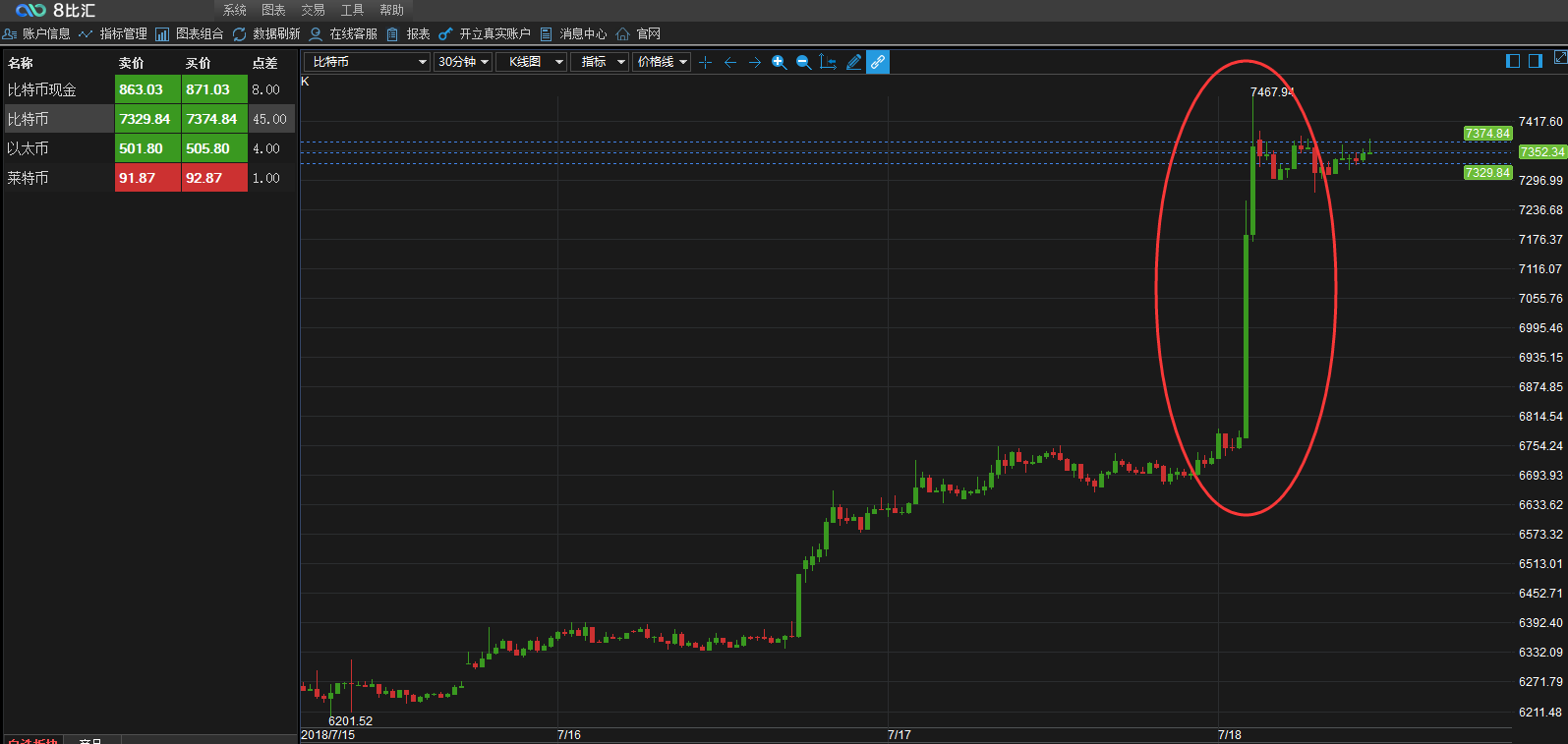Open the 30分钟 timeframe dropdown

click(x=463, y=62)
